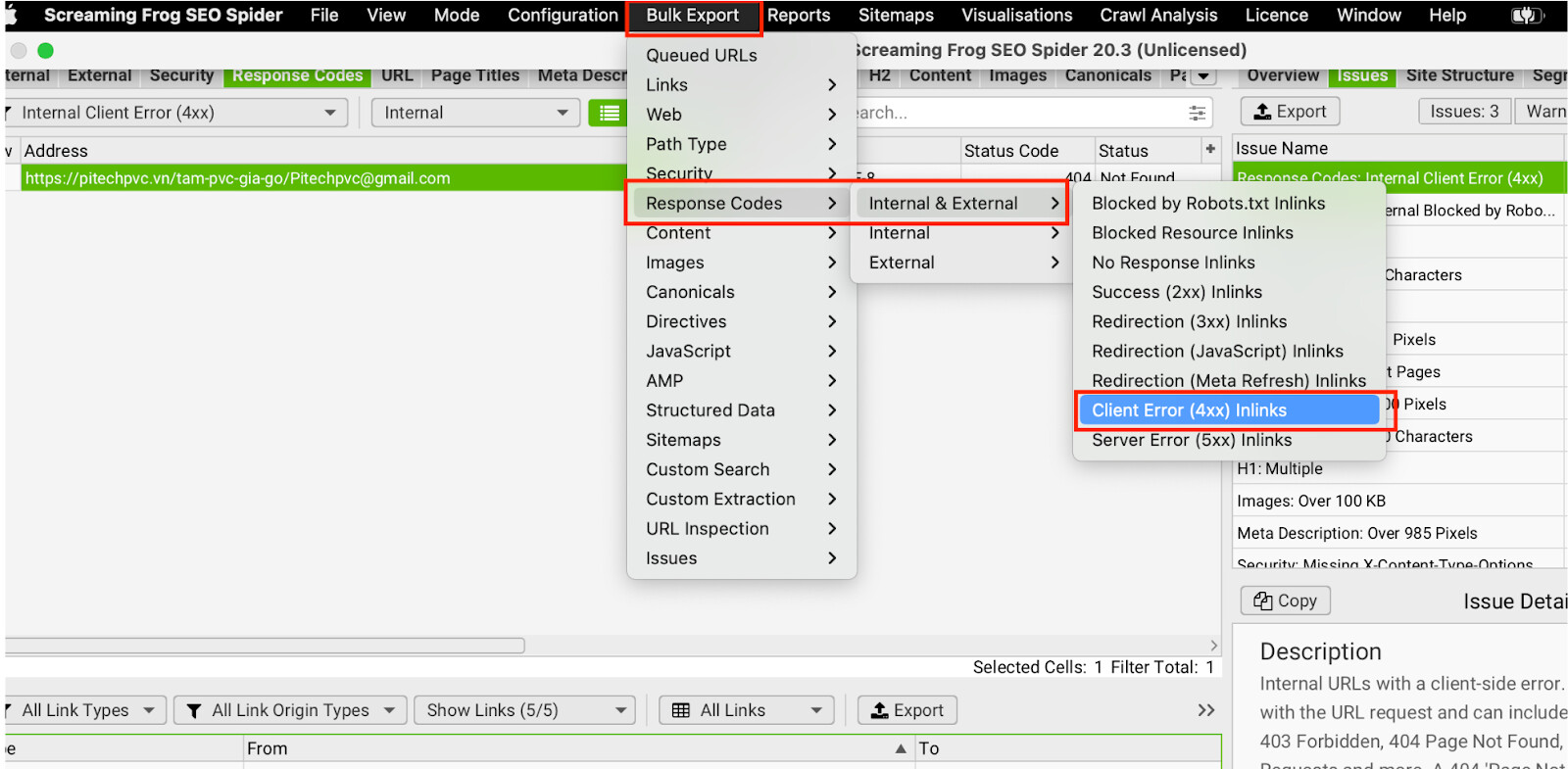The width and height of the screenshot is (1568, 769).
Task: Switch to the Response Codes tab
Action: (x=297, y=75)
